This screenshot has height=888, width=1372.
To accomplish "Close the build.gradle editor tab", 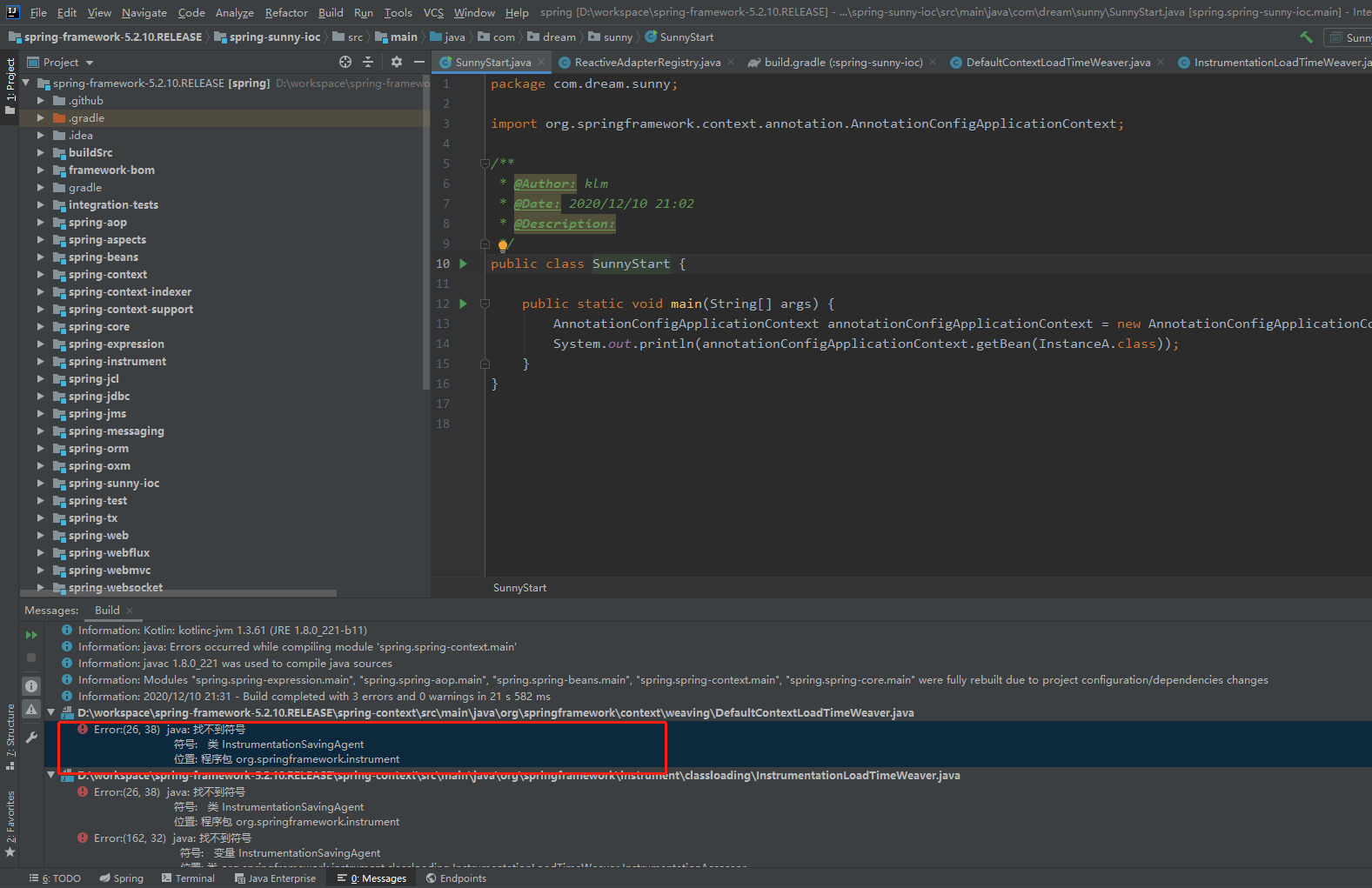I will coord(933,62).
